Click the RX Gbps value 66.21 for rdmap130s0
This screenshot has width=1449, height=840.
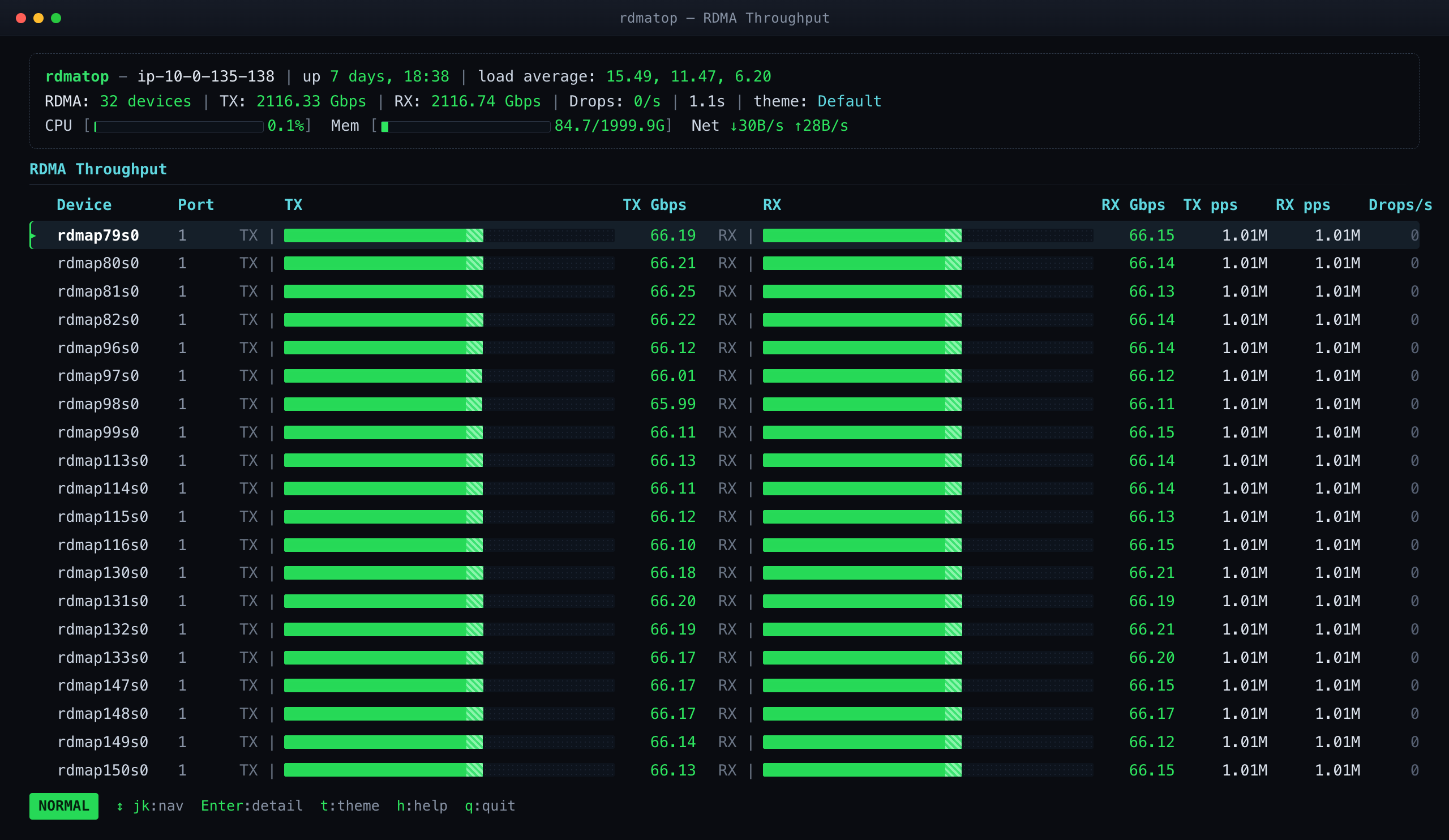[x=1152, y=573]
